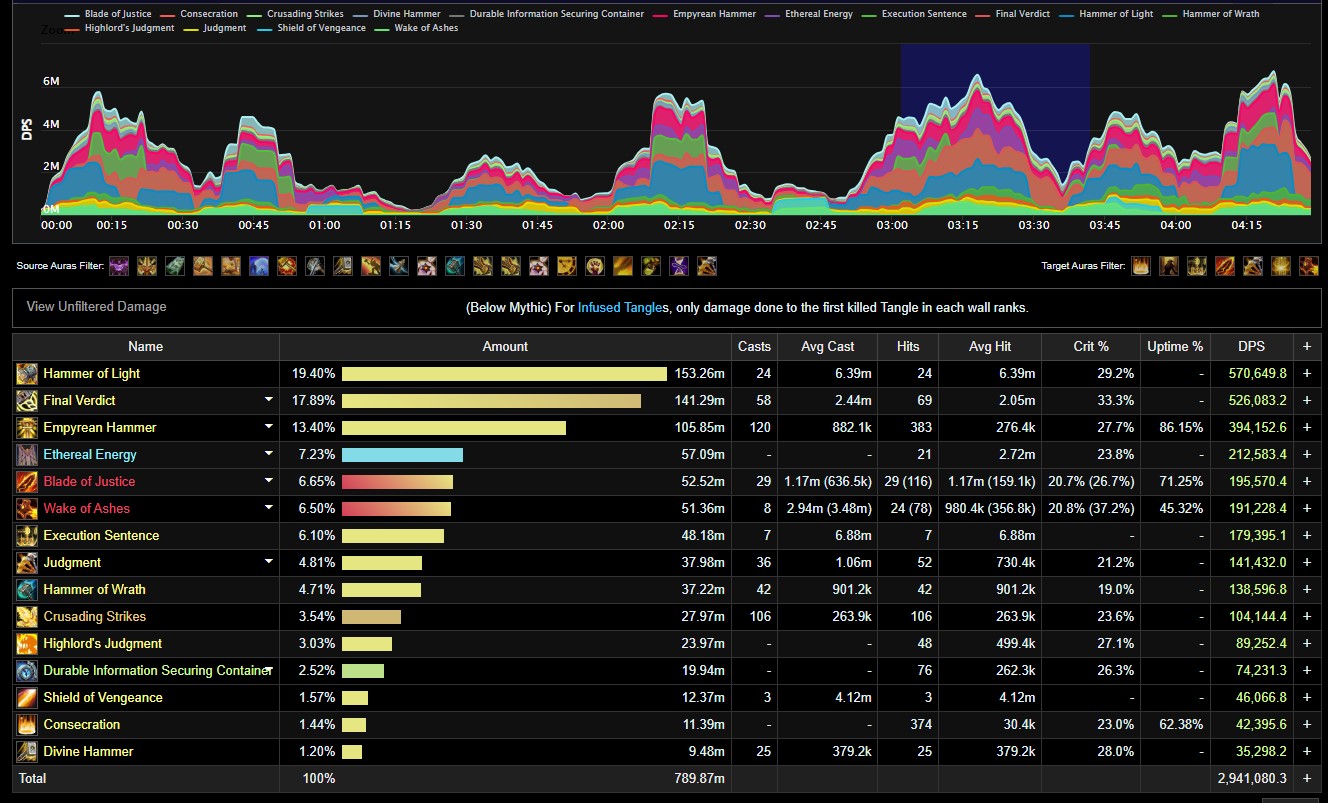Sort table by Crit % column header

[1091, 346]
